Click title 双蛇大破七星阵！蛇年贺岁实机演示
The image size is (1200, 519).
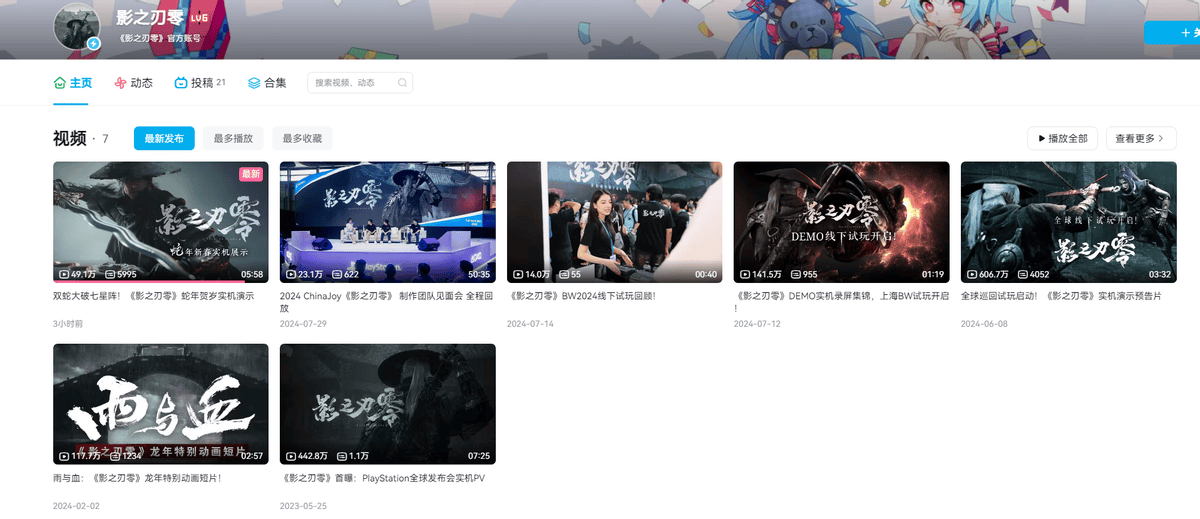[x=153, y=296]
